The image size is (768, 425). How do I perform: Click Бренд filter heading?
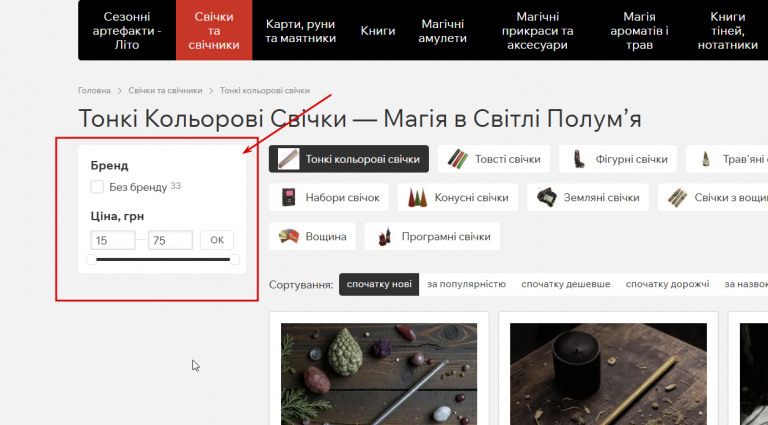tap(110, 165)
